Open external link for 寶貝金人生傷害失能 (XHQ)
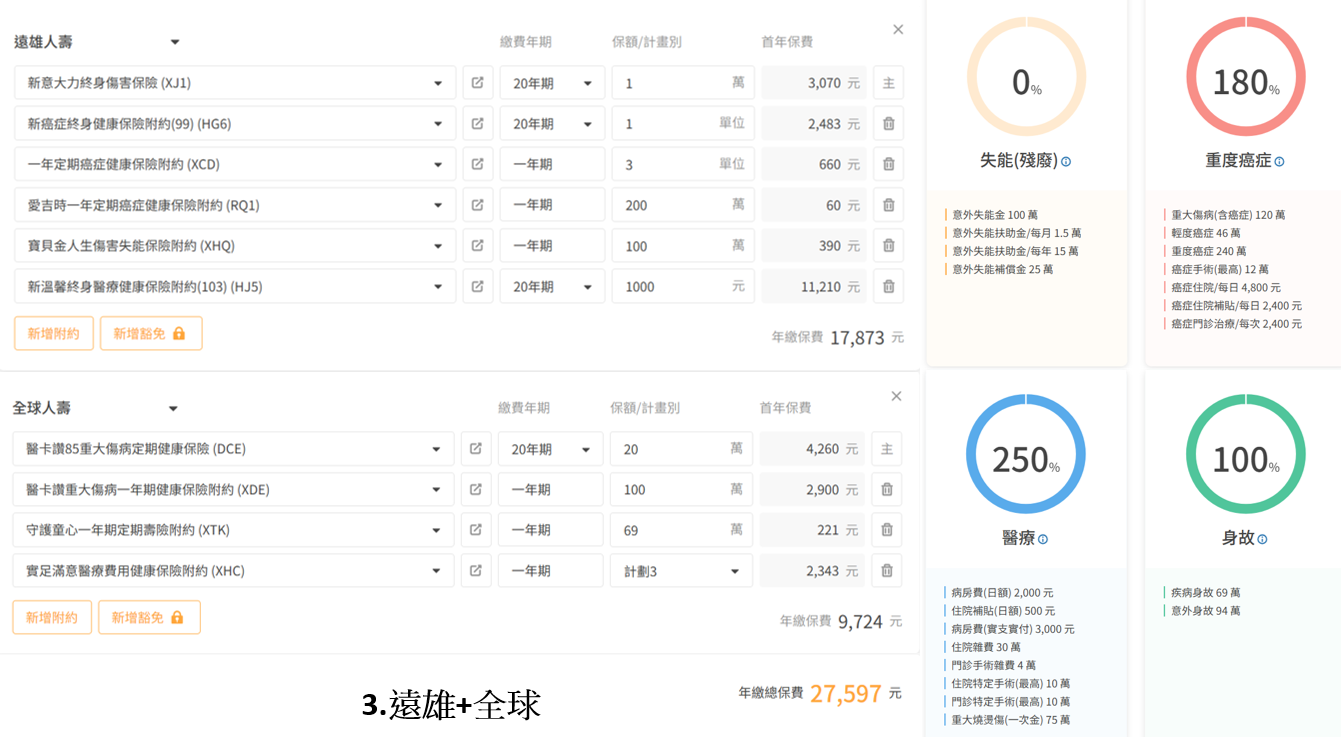Screen dimensions: 1341x737 (x=478, y=245)
